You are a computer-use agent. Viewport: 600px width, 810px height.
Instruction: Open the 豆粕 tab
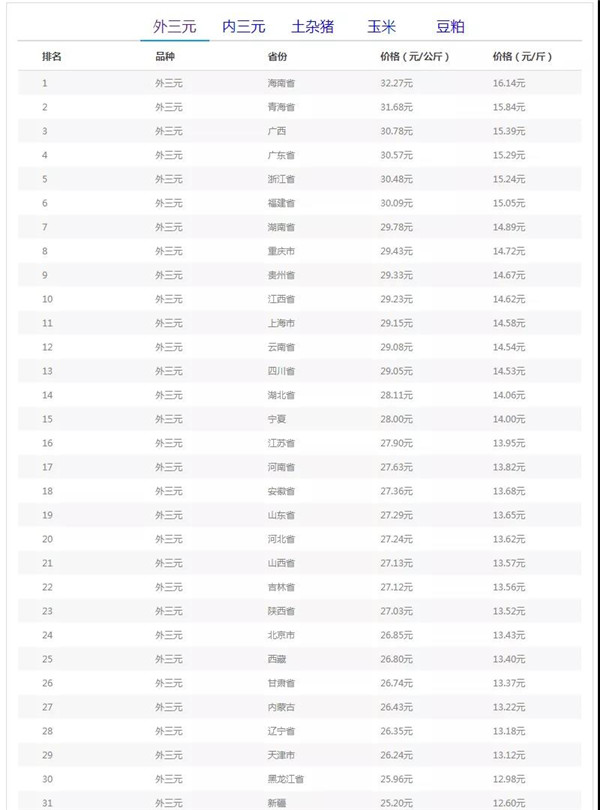(450, 26)
